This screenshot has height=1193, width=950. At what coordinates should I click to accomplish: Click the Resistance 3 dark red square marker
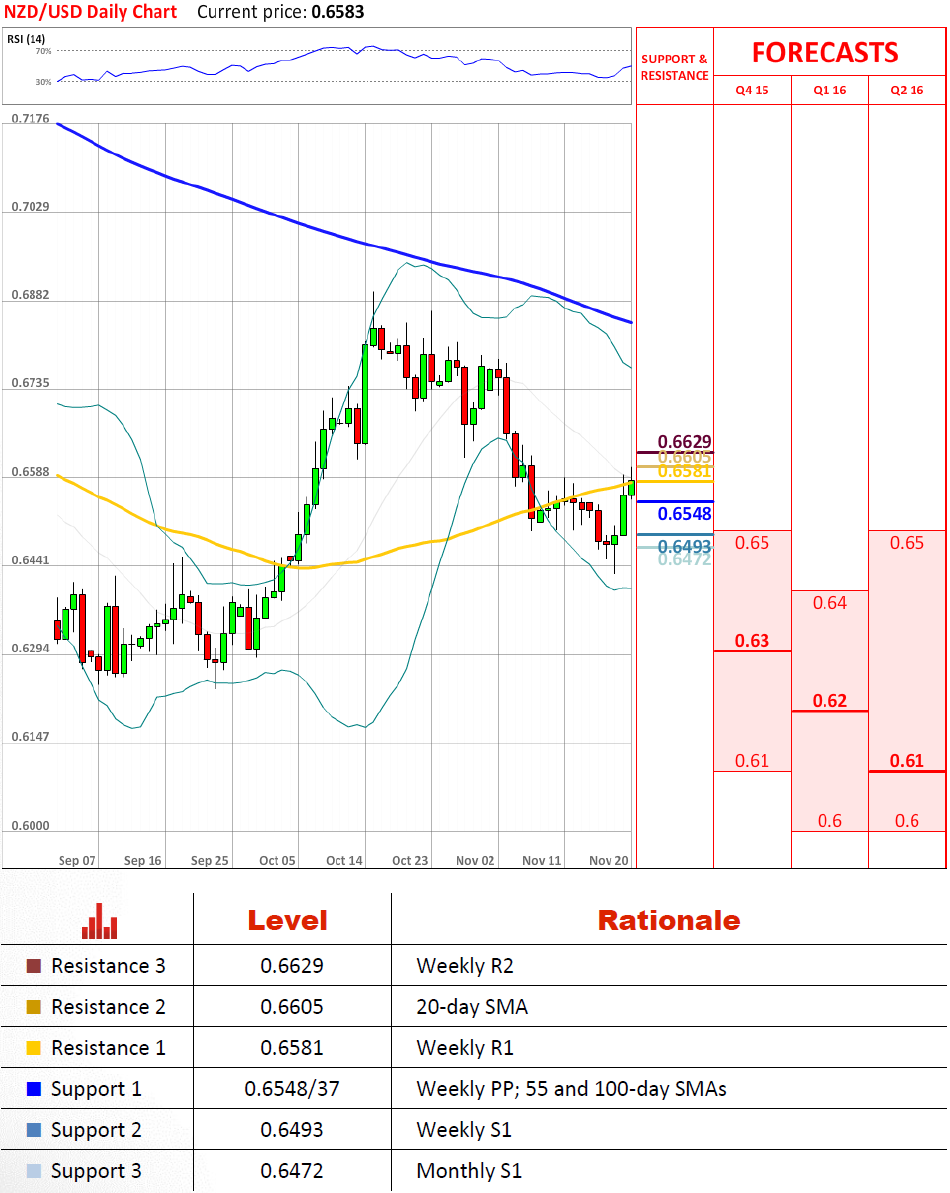click(x=34, y=966)
